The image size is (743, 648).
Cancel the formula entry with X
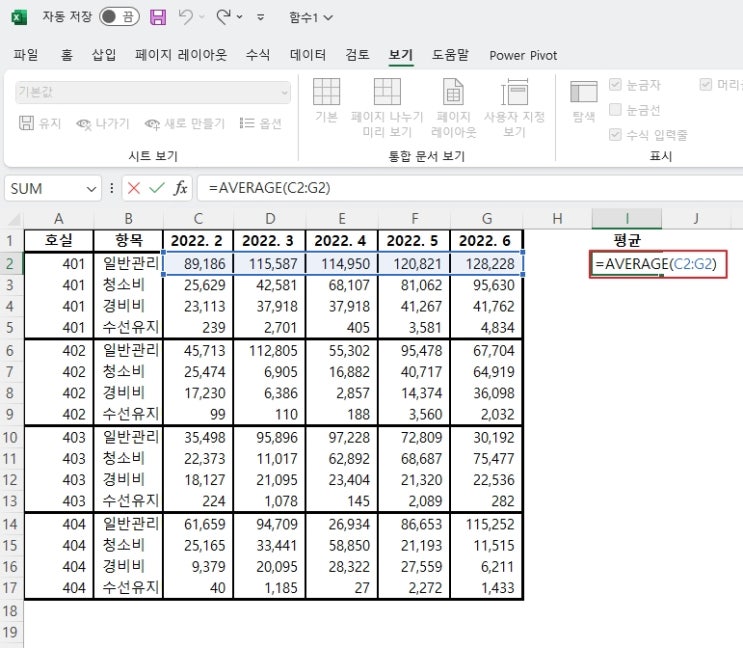[x=134, y=189]
